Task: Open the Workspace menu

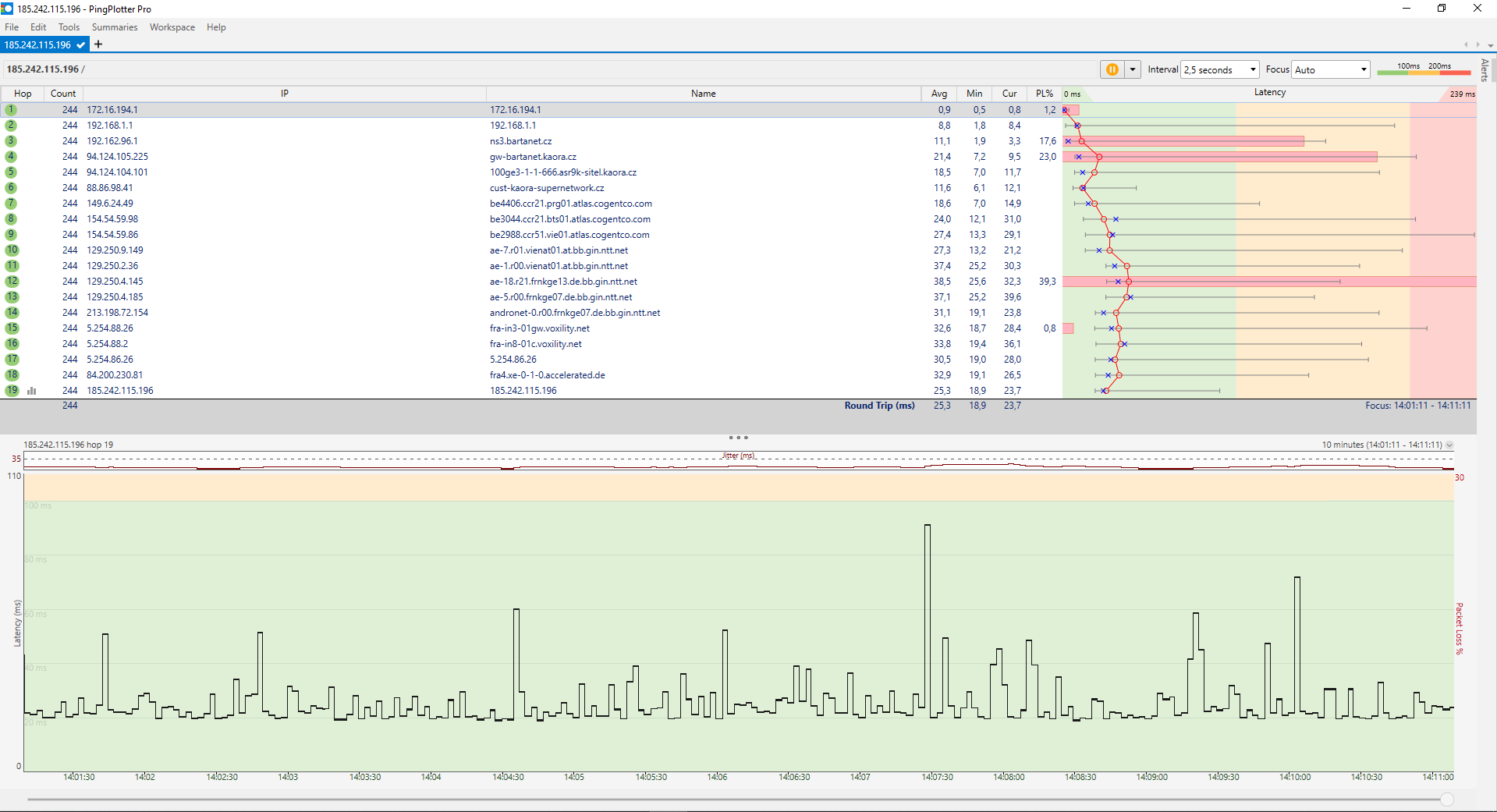Action: pyautogui.click(x=172, y=27)
